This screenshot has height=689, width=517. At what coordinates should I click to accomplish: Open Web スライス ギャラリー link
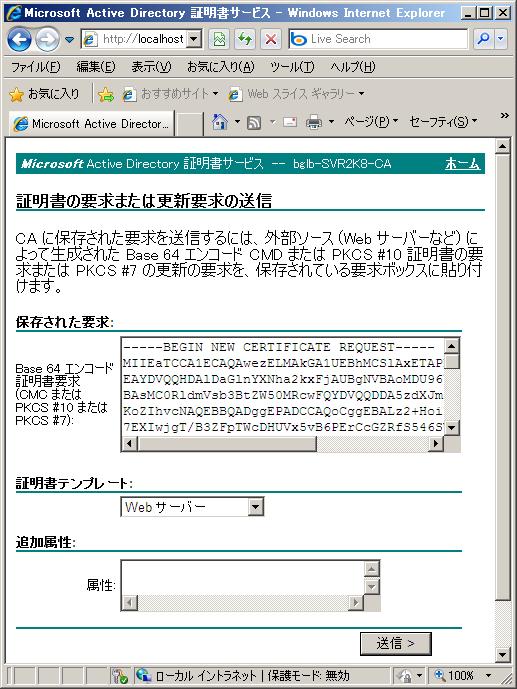point(296,94)
